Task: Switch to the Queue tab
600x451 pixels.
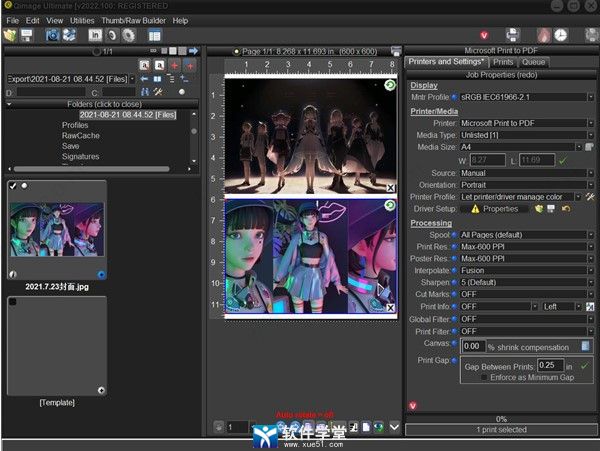Action: [x=533, y=62]
